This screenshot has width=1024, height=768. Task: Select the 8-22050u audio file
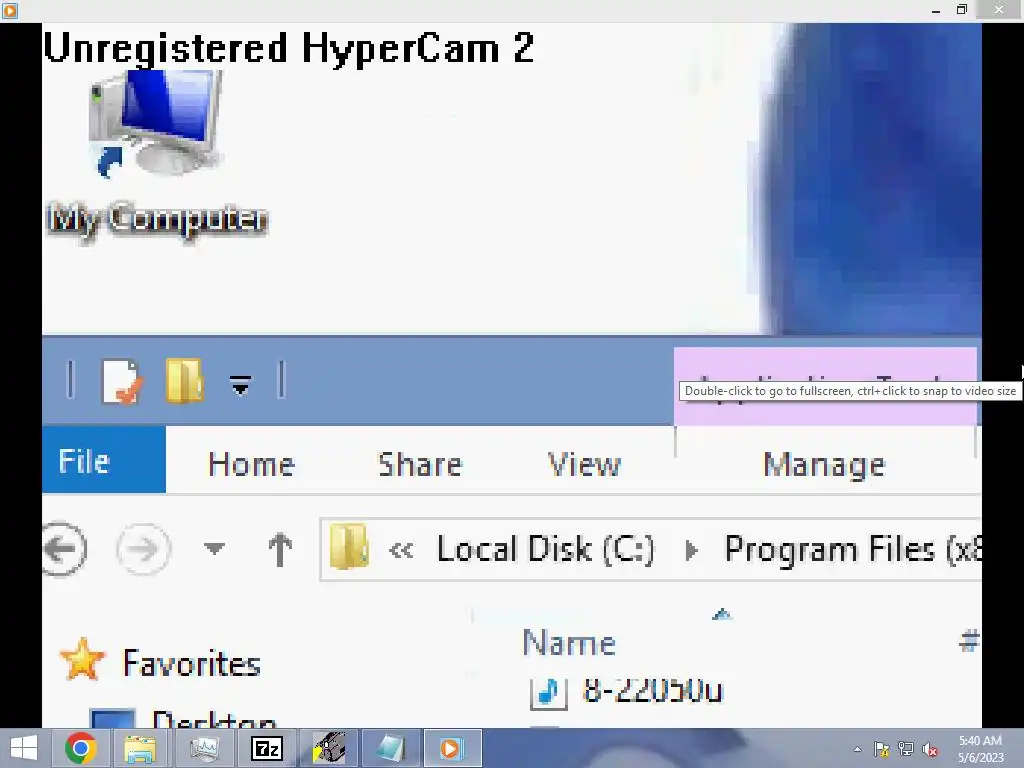(x=652, y=690)
